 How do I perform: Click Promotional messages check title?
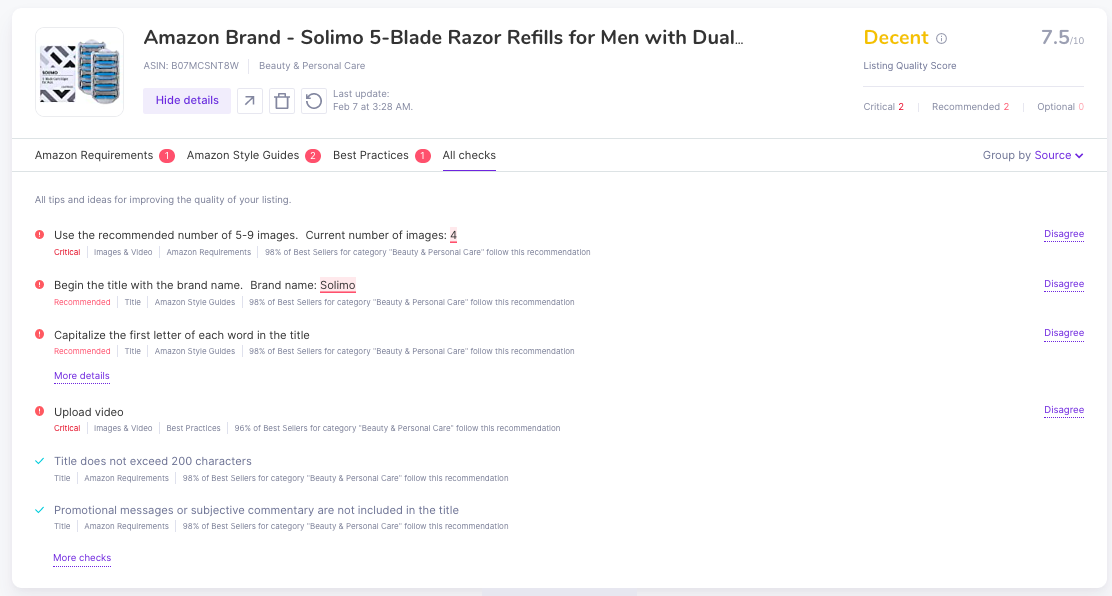point(256,510)
